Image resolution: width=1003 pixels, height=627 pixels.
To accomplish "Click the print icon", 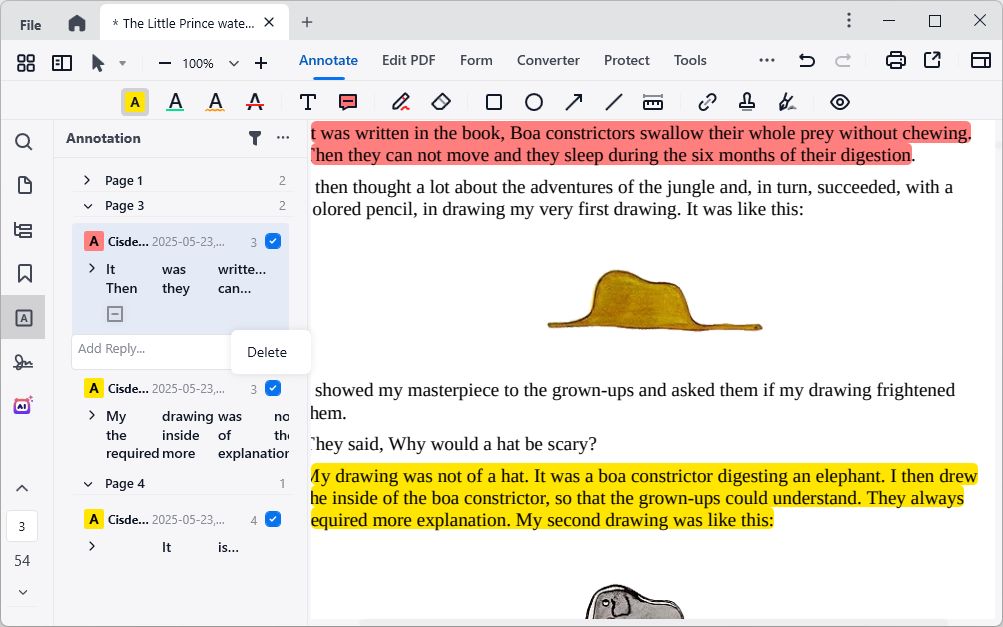I will 896,61.
